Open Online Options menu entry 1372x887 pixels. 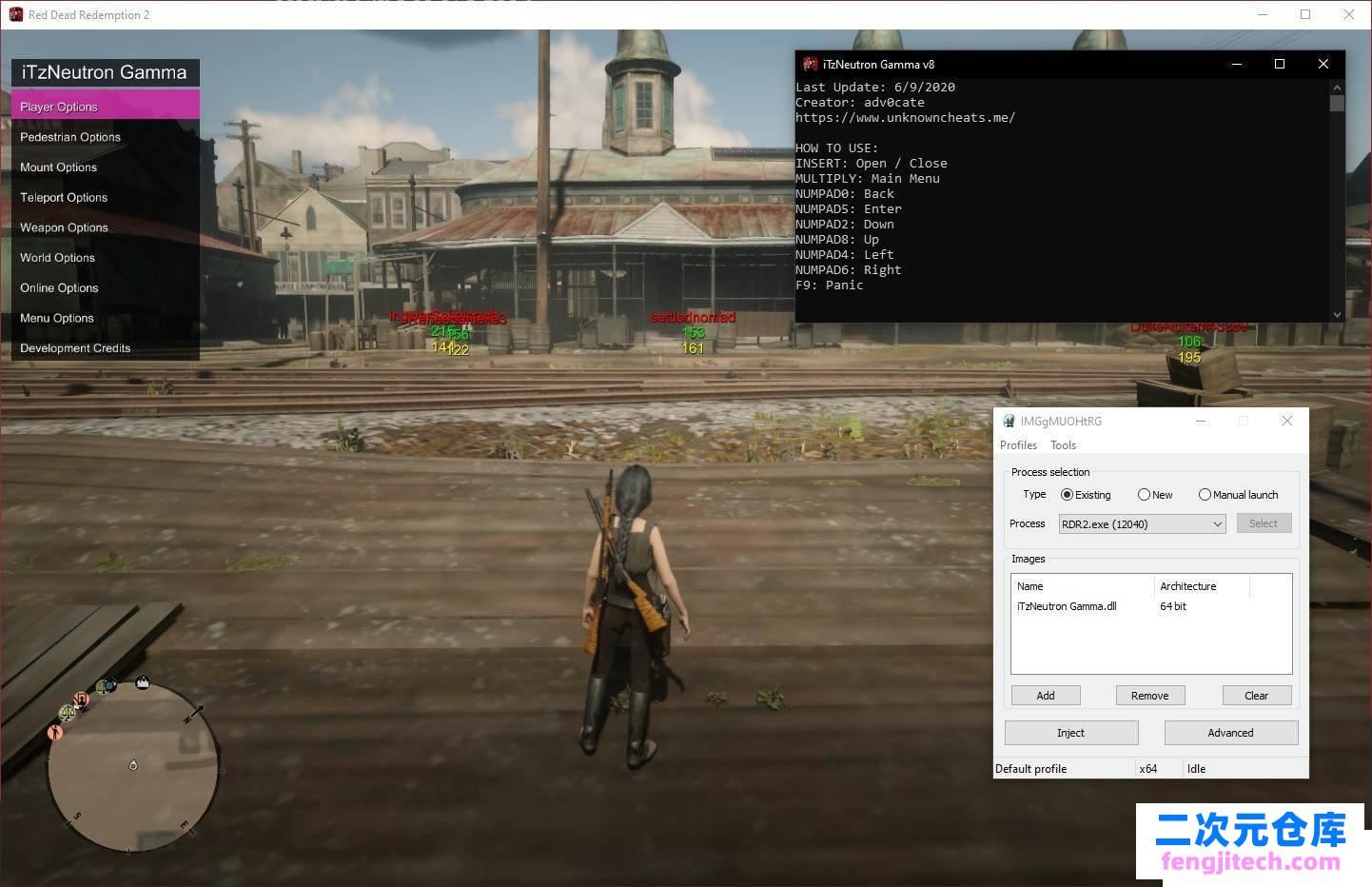(x=106, y=287)
